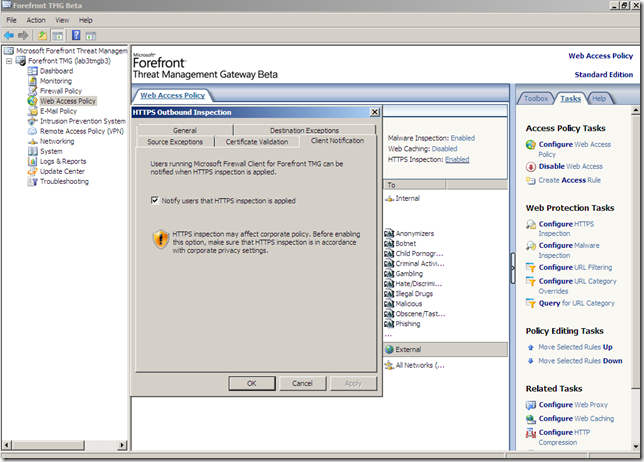Open the Help menu
Image resolution: width=644 pixels, height=462 pixels.
86,20
